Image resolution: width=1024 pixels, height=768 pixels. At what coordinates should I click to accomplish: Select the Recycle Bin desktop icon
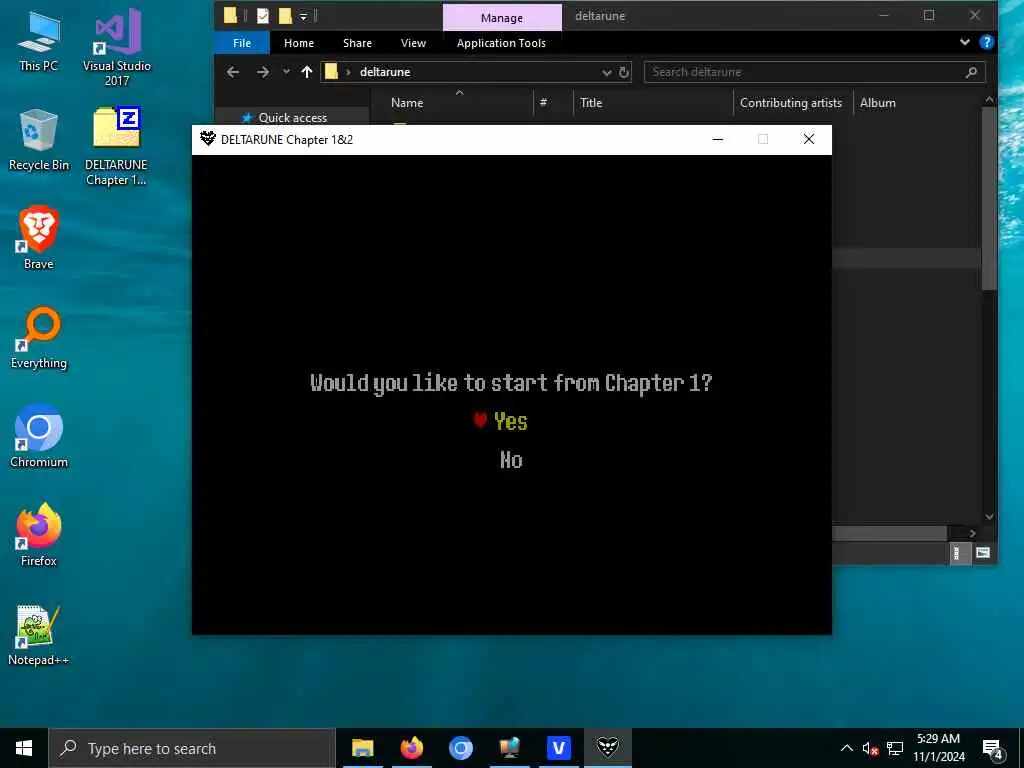(39, 140)
